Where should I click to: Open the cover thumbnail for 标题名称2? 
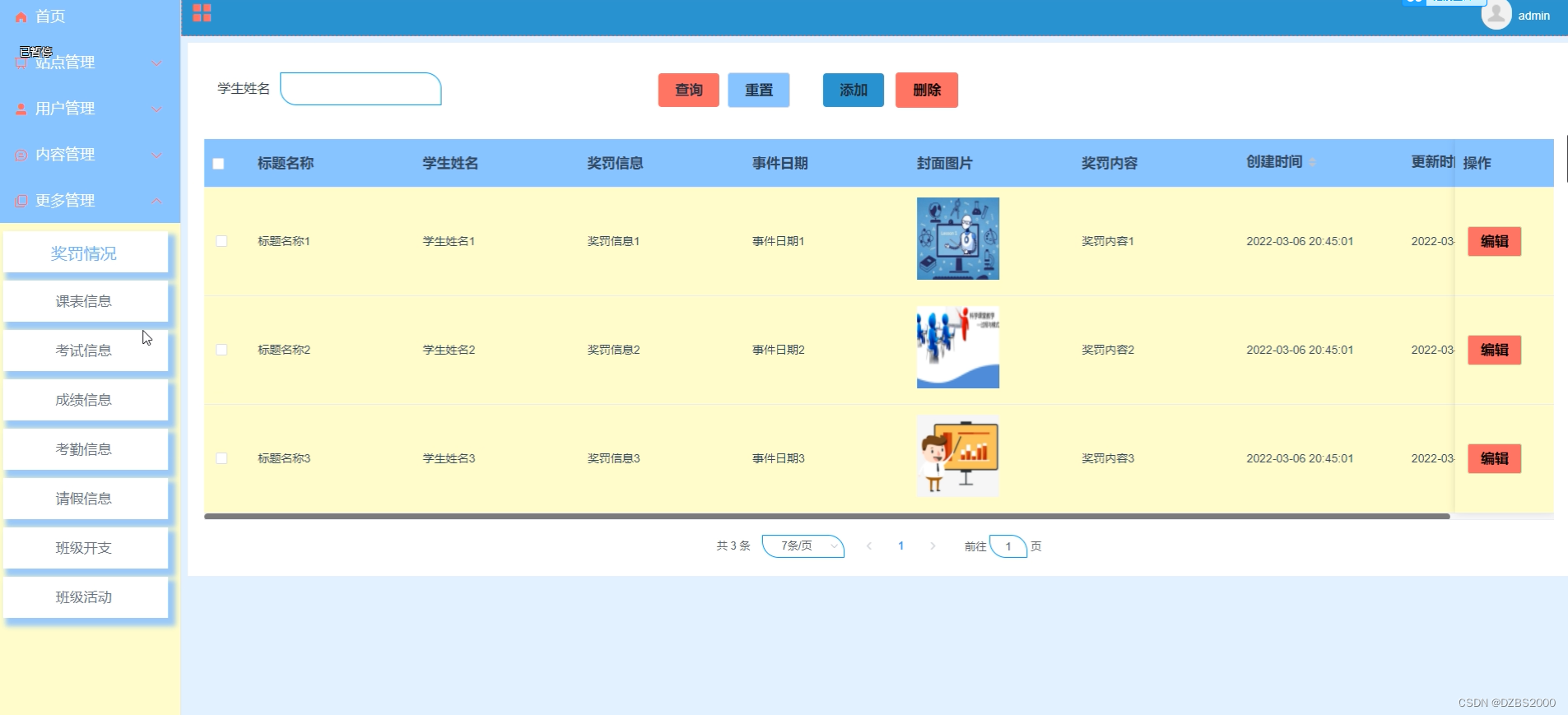958,347
